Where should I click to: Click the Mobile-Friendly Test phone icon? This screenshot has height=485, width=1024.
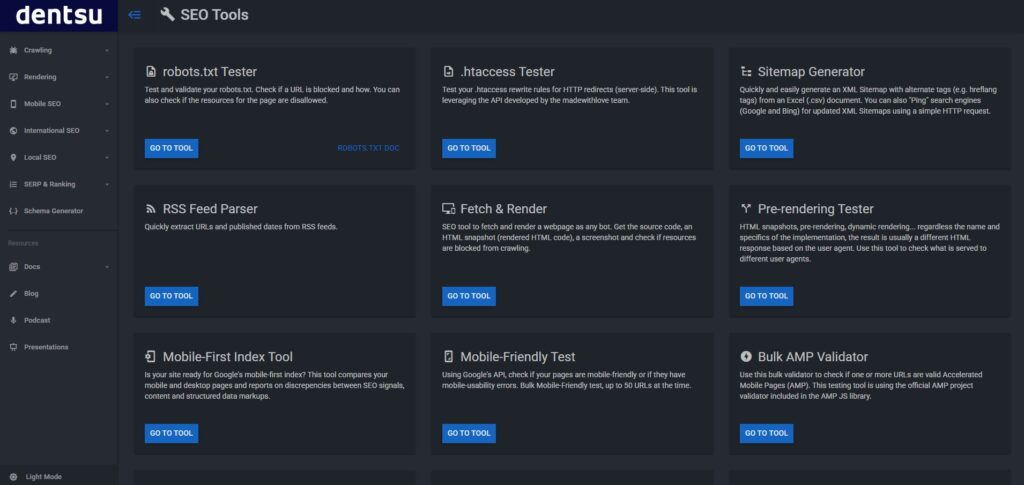pyautogui.click(x=448, y=356)
